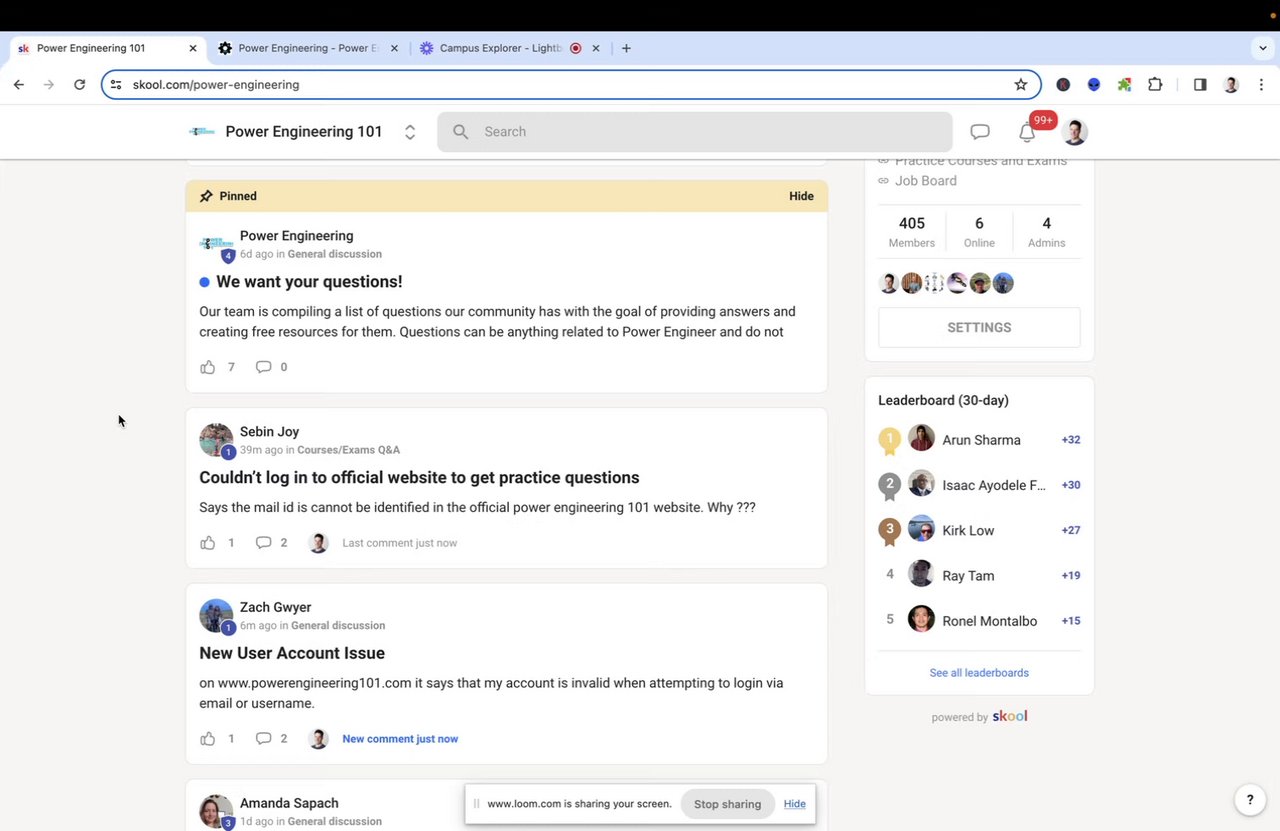1280x831 pixels.
Task: Click Kirk Low's leaderboard avatar
Action: (x=921, y=530)
